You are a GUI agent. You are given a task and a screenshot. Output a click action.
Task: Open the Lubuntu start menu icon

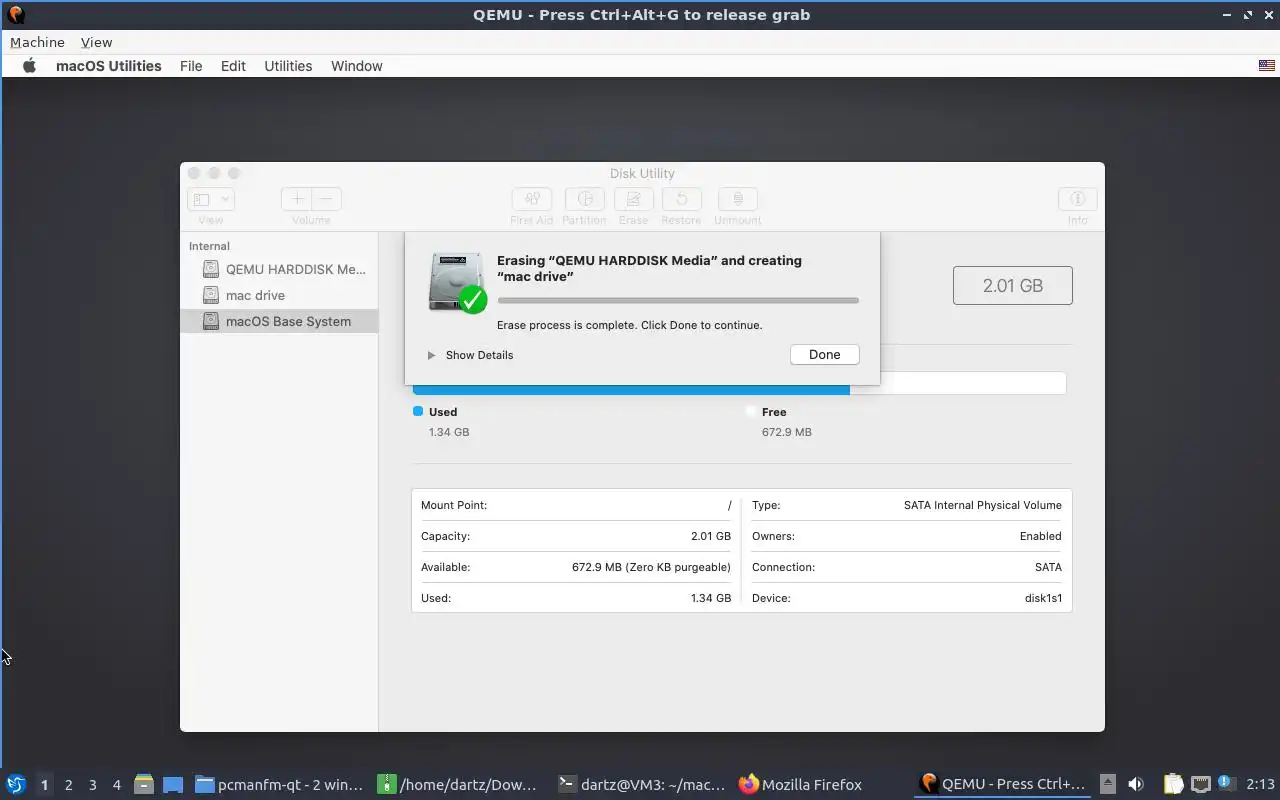tap(16, 784)
